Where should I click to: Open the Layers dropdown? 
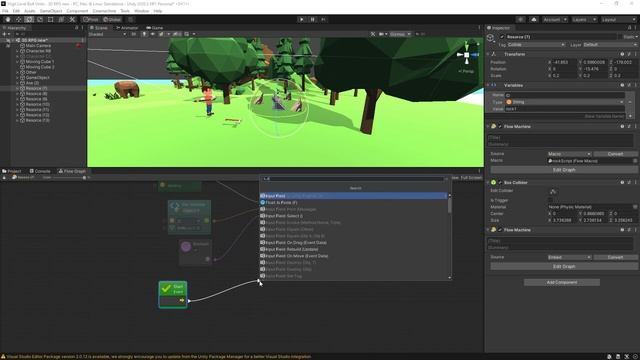pyautogui.click(x=584, y=20)
